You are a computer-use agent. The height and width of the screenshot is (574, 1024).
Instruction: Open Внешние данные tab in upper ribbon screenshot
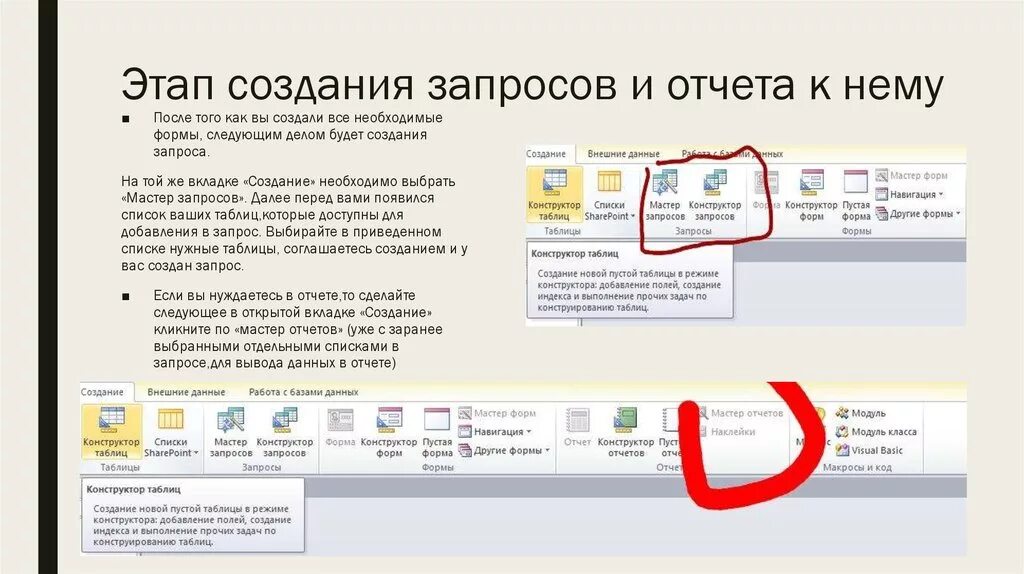pyautogui.click(x=623, y=153)
